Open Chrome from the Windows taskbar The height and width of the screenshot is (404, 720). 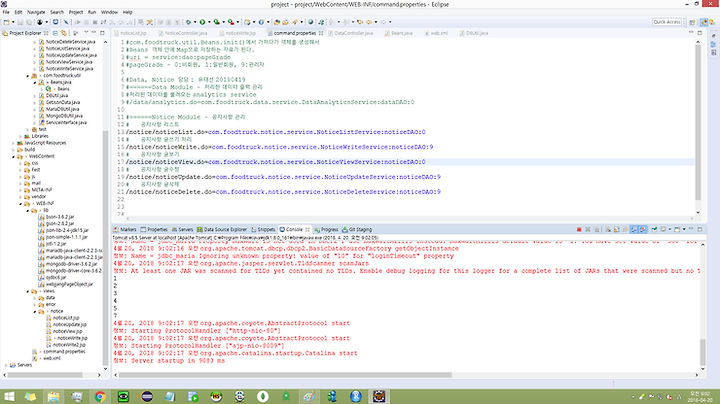100,396
